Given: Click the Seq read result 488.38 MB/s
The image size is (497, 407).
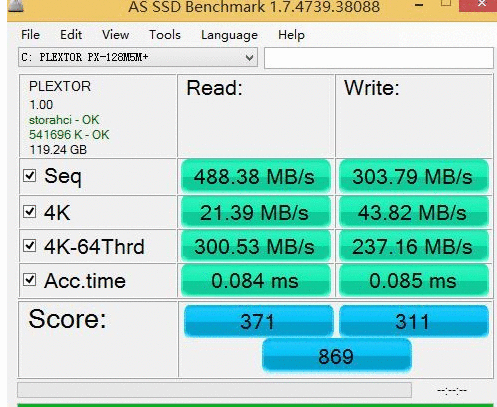Looking at the screenshot, I should click(256, 176).
